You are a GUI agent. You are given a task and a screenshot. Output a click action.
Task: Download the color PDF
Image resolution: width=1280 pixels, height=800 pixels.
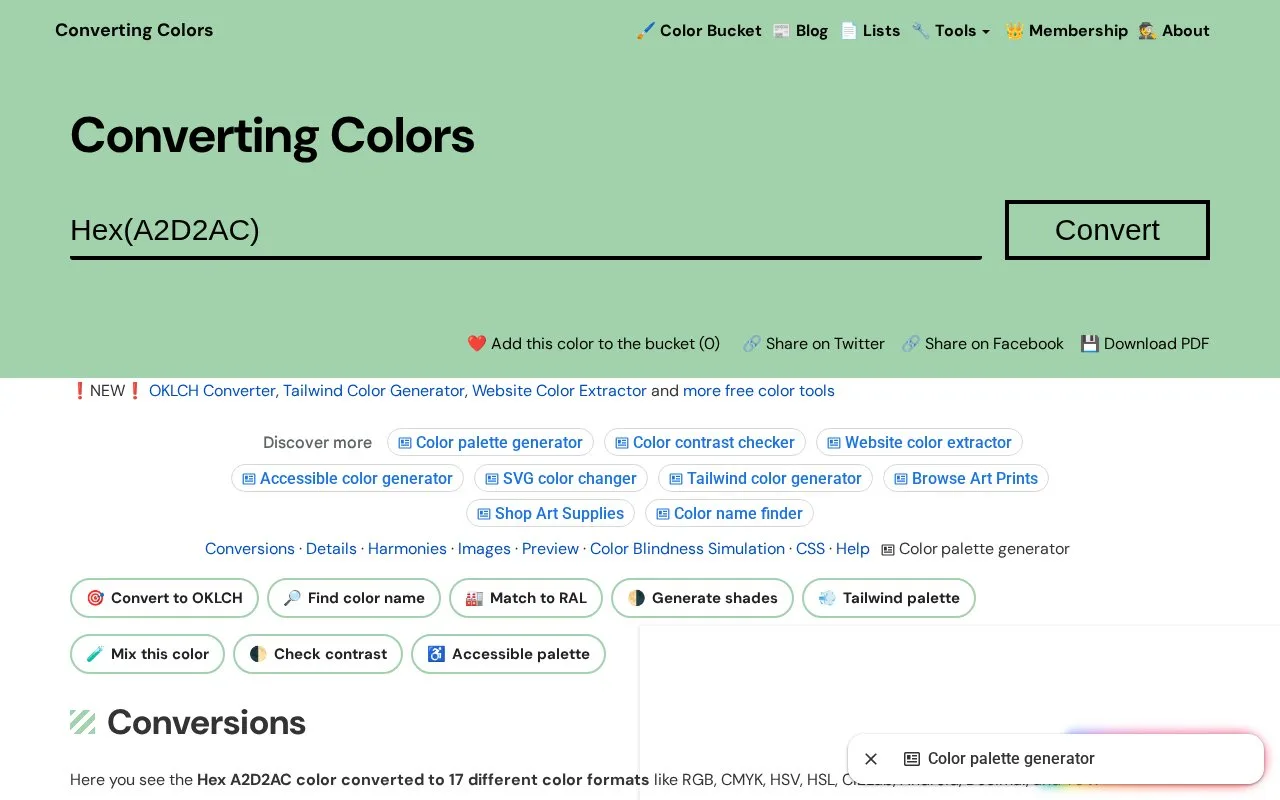[x=1145, y=343]
